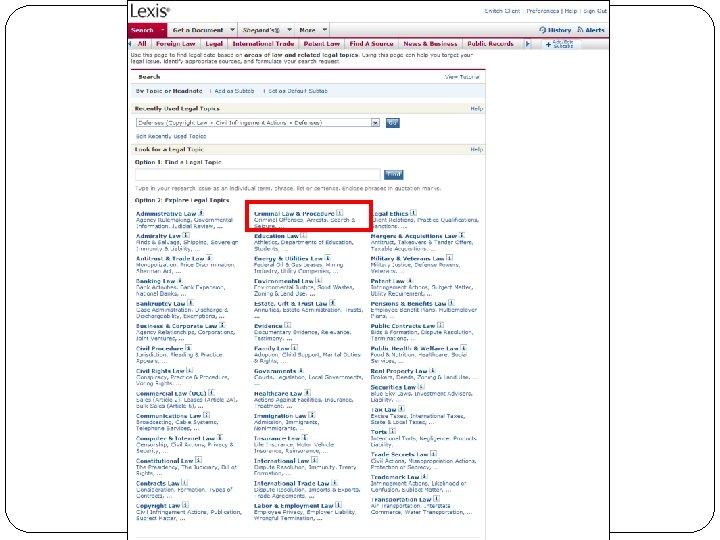Open the View Tutorial link

462,77
